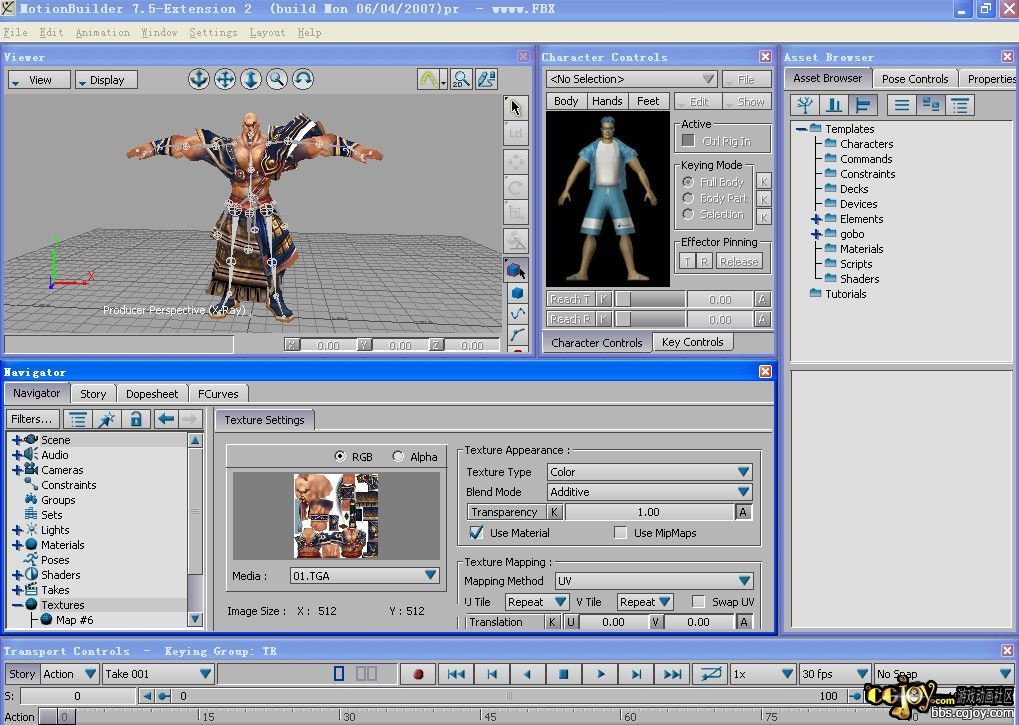Click the magnifier zoom icon in Viewer toolbar
Viewport: 1019px width, 725px height.
click(x=277, y=79)
